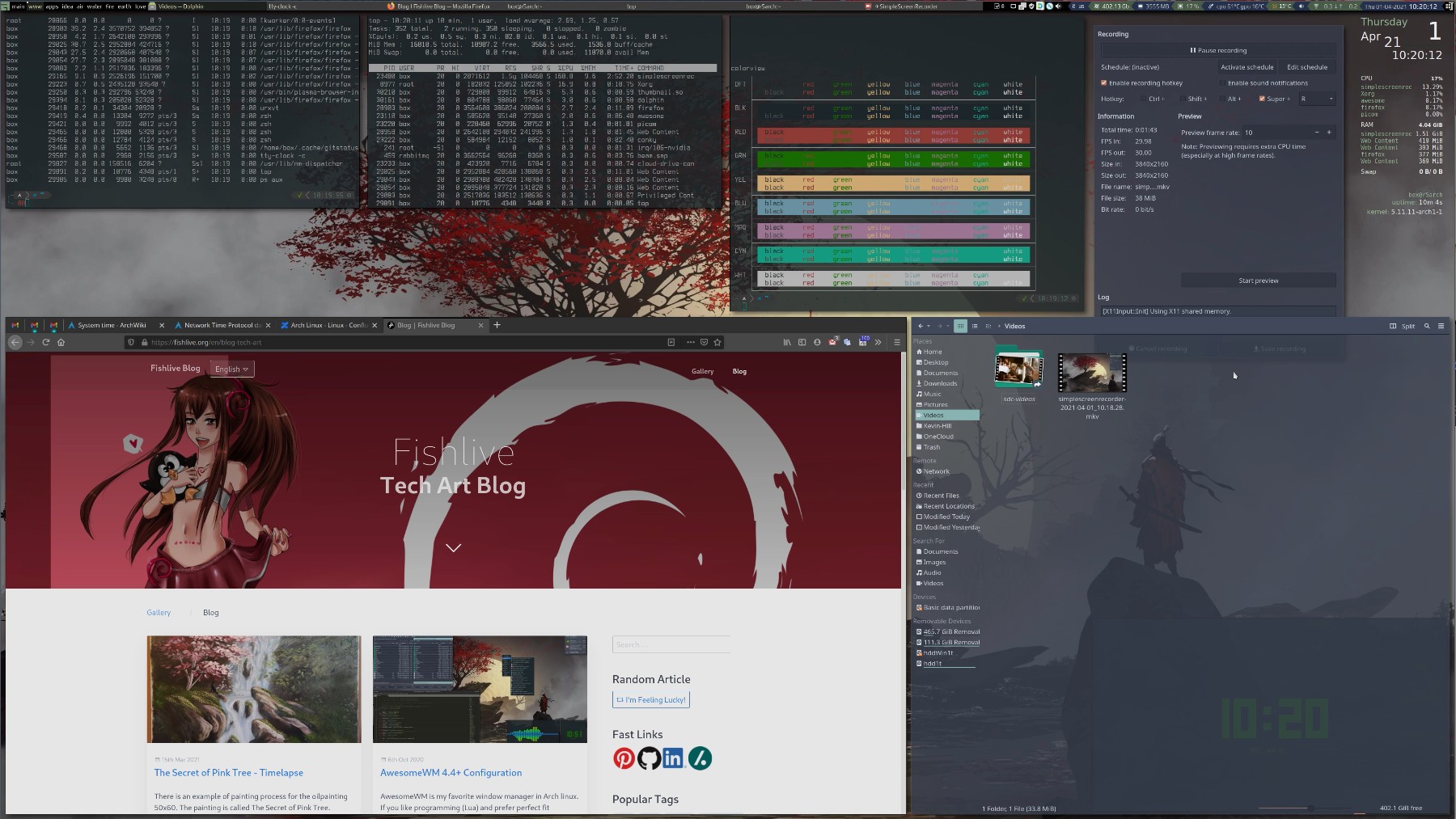Open Dolphin search icon
1456x819 pixels.
pos(1427,326)
